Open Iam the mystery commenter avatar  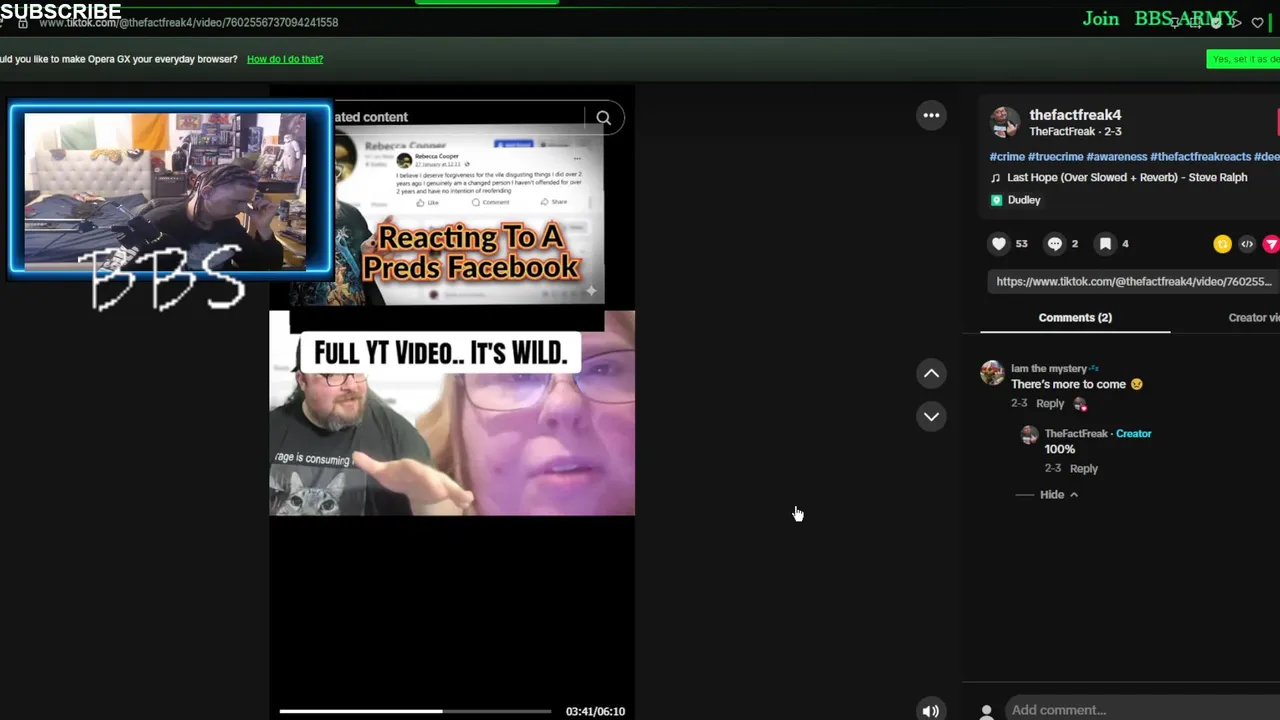[992, 373]
